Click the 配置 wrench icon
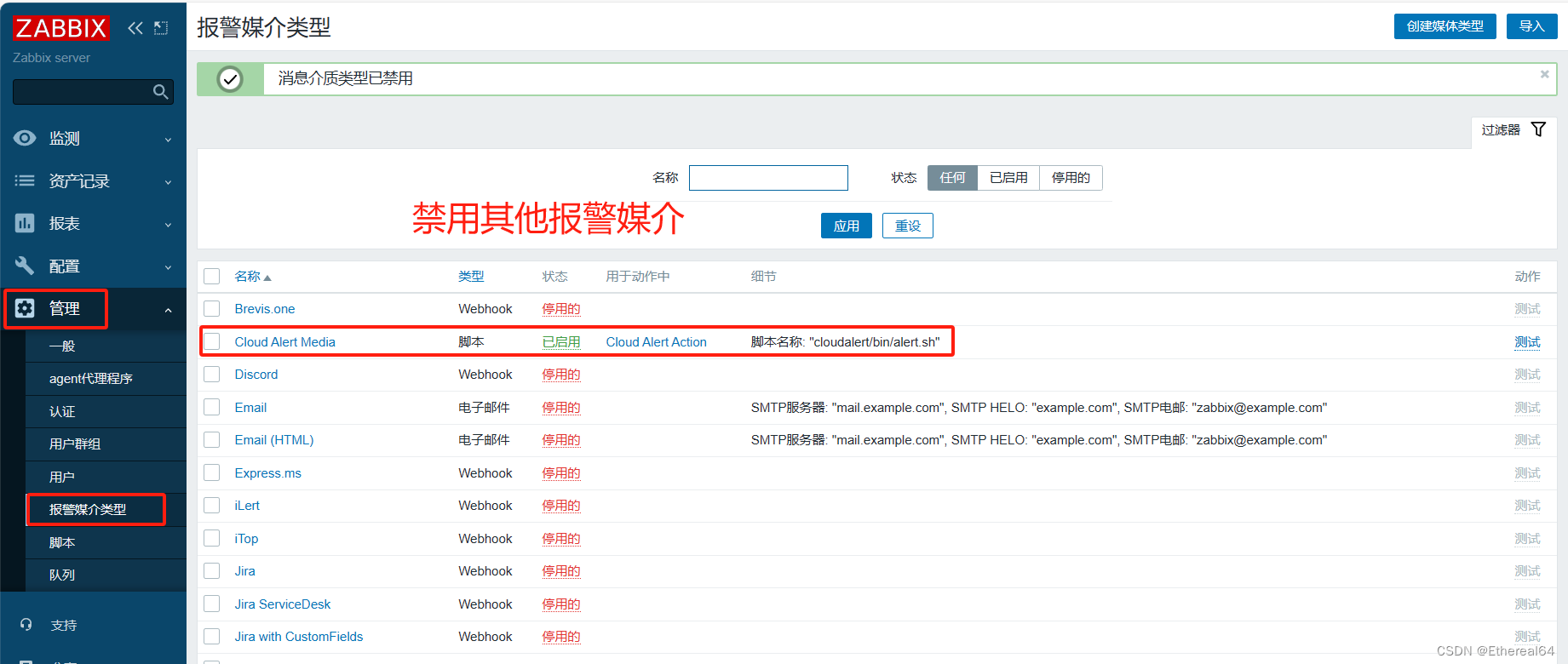Image resolution: width=1568 pixels, height=664 pixels. (25, 266)
